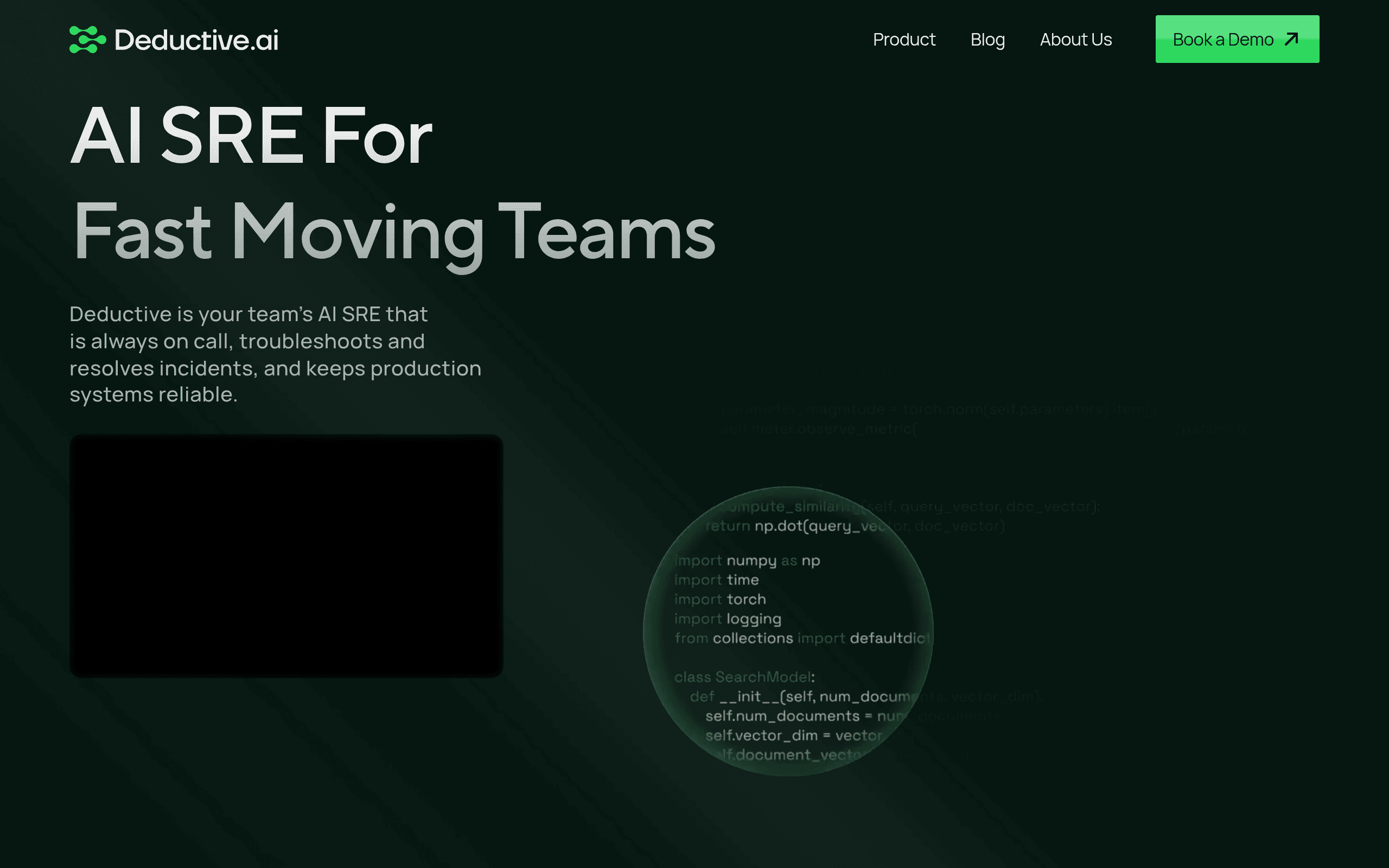This screenshot has width=1389, height=868.
Task: Click the Deductive description paragraph
Action: coord(276,354)
